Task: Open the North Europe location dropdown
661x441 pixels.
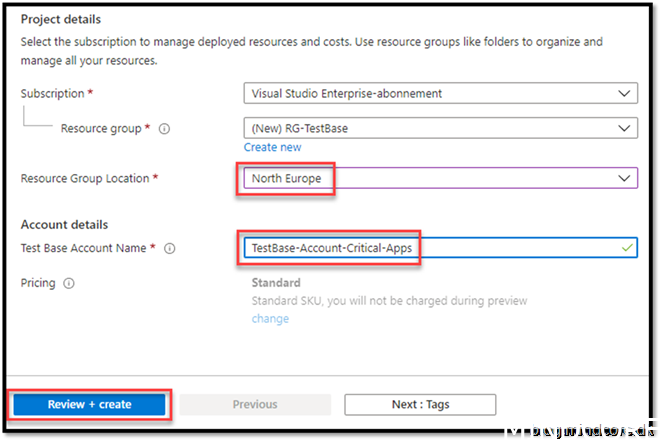Action: [440, 178]
